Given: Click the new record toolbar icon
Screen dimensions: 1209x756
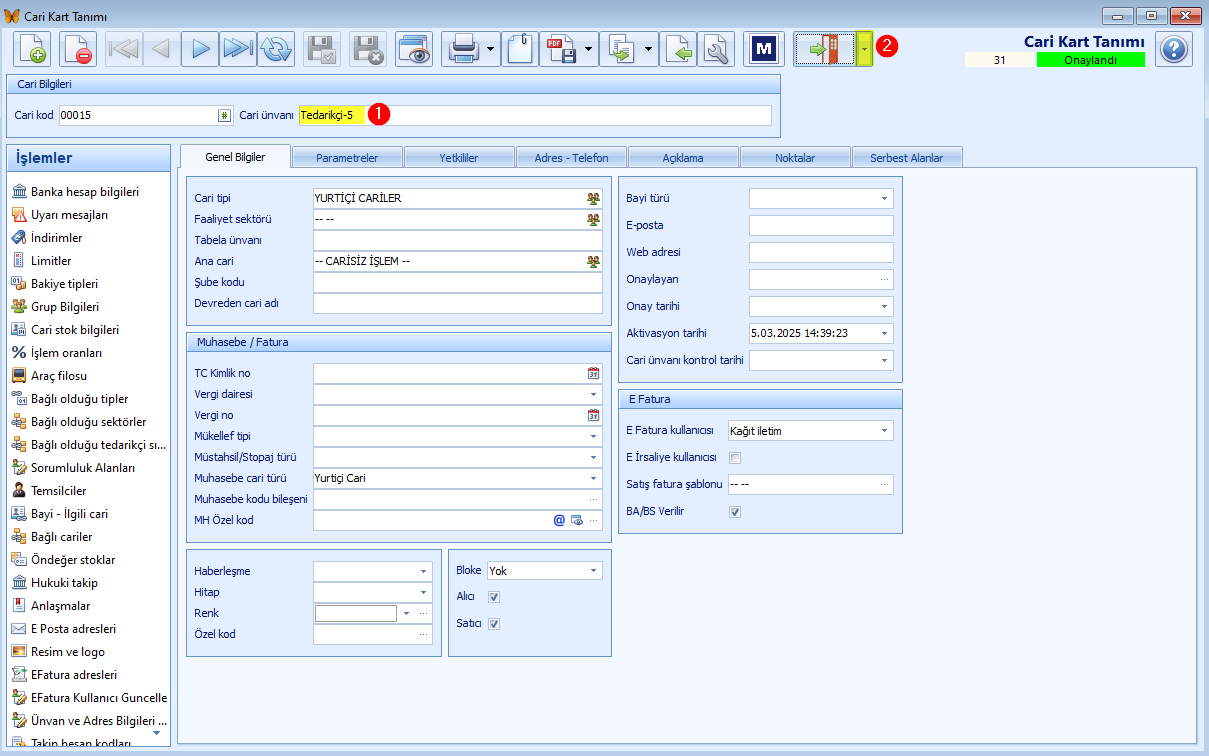Looking at the screenshot, I should 31,49.
